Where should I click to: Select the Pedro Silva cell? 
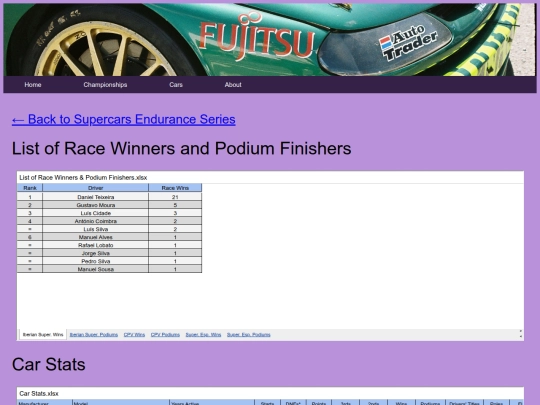click(x=96, y=261)
